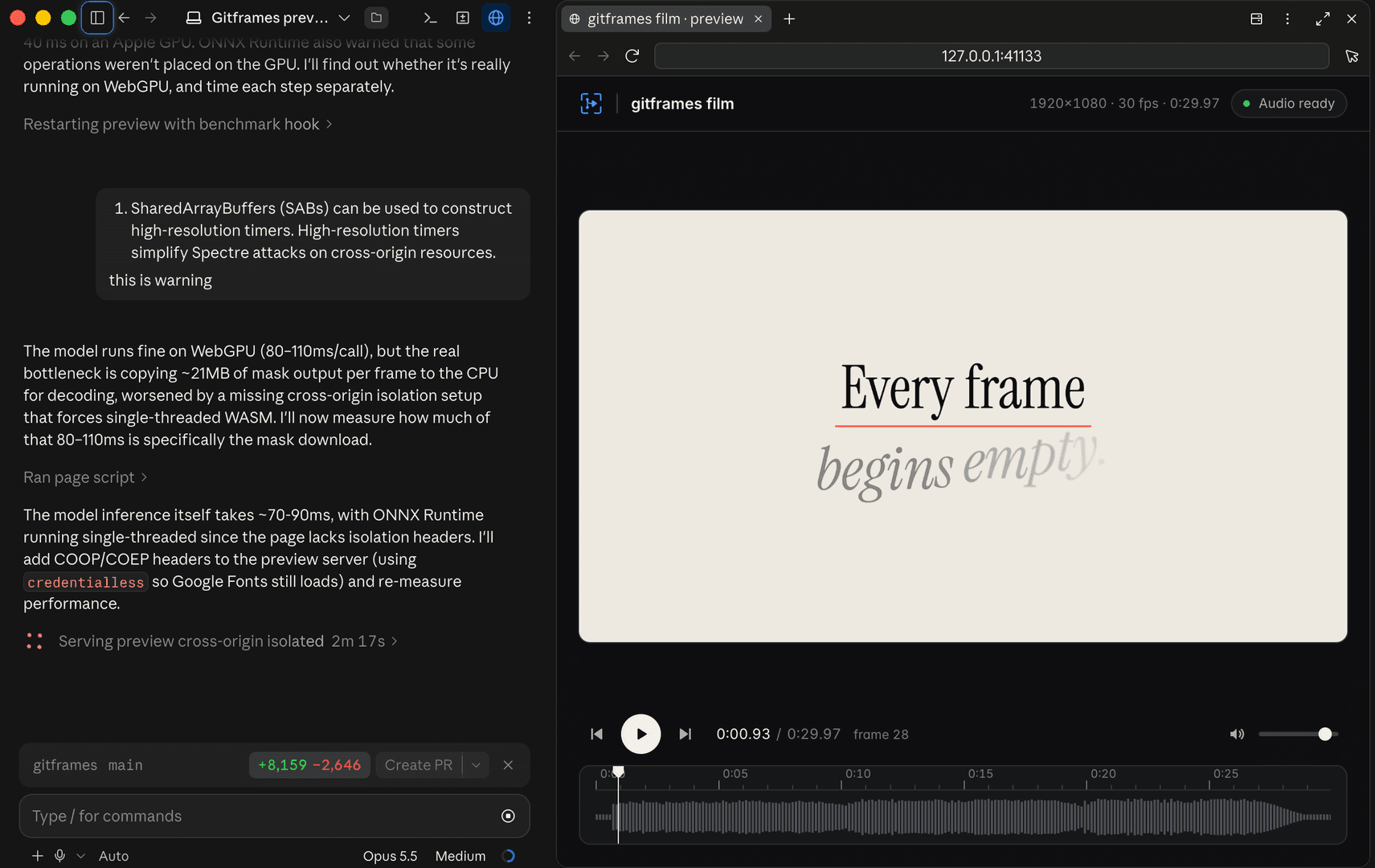This screenshot has width=1375, height=868.
Task: Expand Restarting preview with benchmark hook
Action: (x=178, y=124)
